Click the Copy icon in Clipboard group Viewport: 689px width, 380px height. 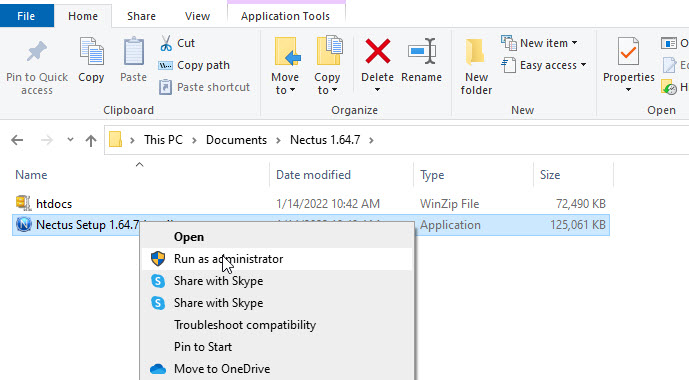91,51
